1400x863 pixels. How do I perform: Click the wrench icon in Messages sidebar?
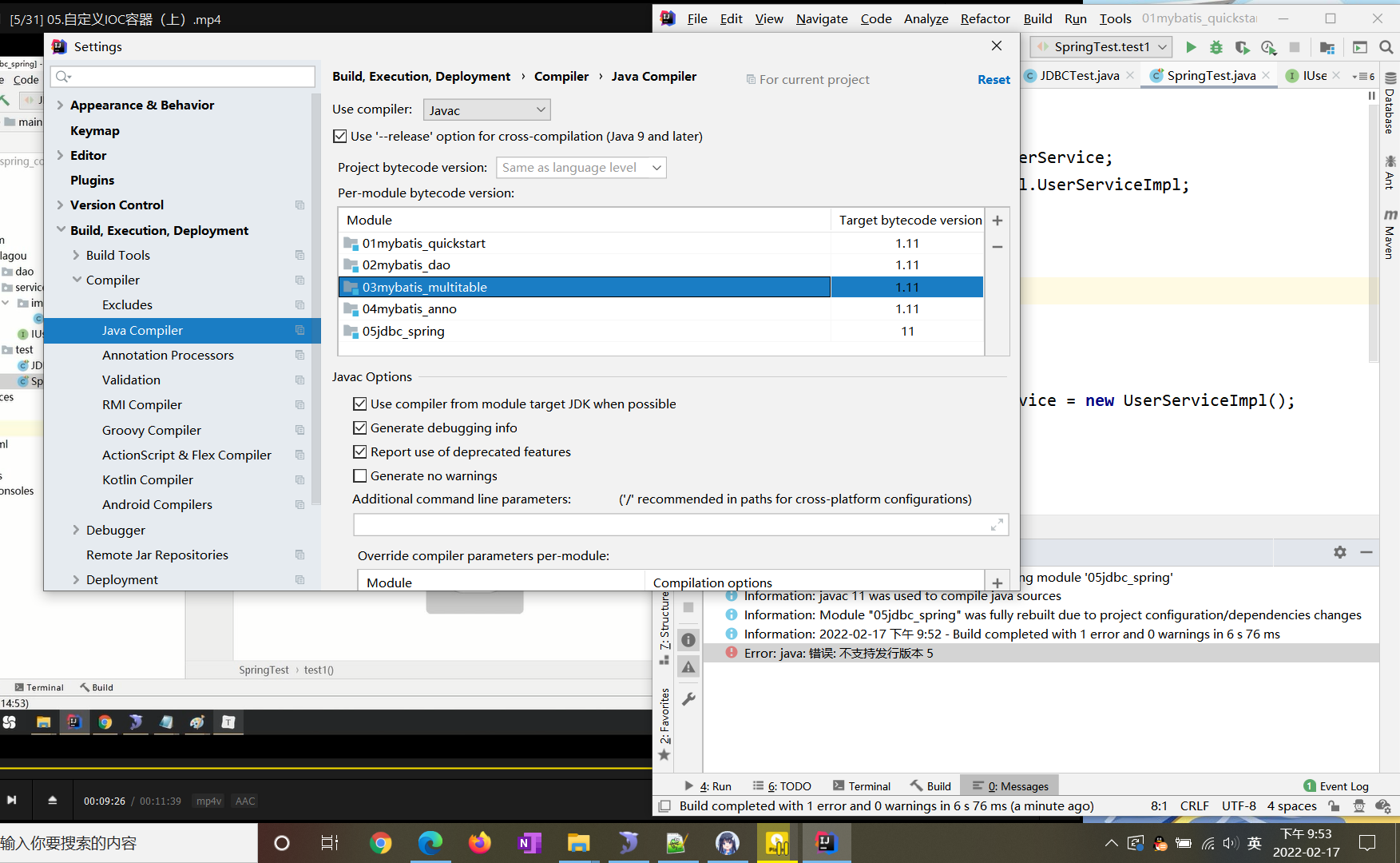point(688,698)
